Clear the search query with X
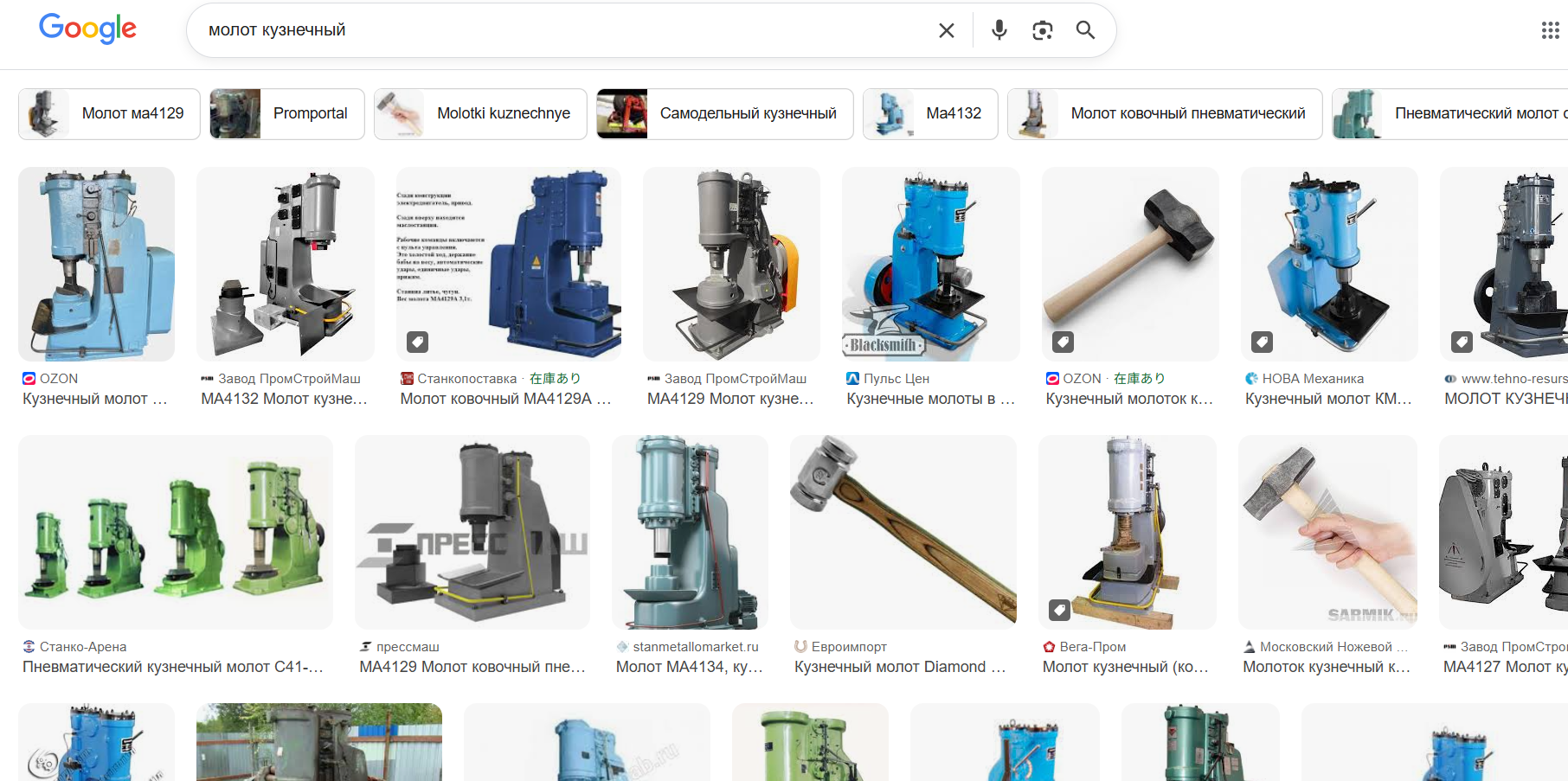1568x781 pixels. pyautogui.click(x=947, y=30)
